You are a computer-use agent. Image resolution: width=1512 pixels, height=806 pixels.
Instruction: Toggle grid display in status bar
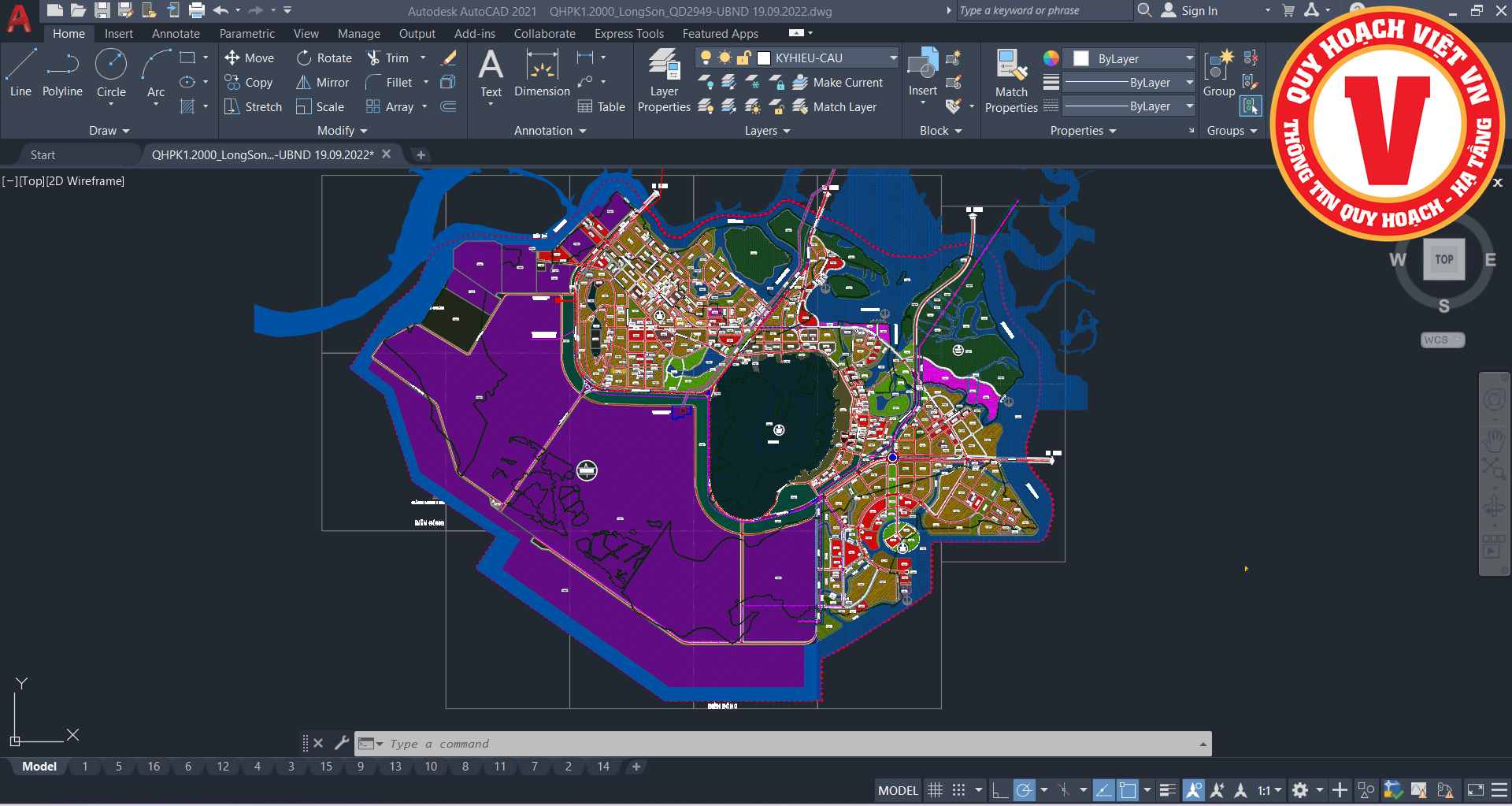coord(935,789)
